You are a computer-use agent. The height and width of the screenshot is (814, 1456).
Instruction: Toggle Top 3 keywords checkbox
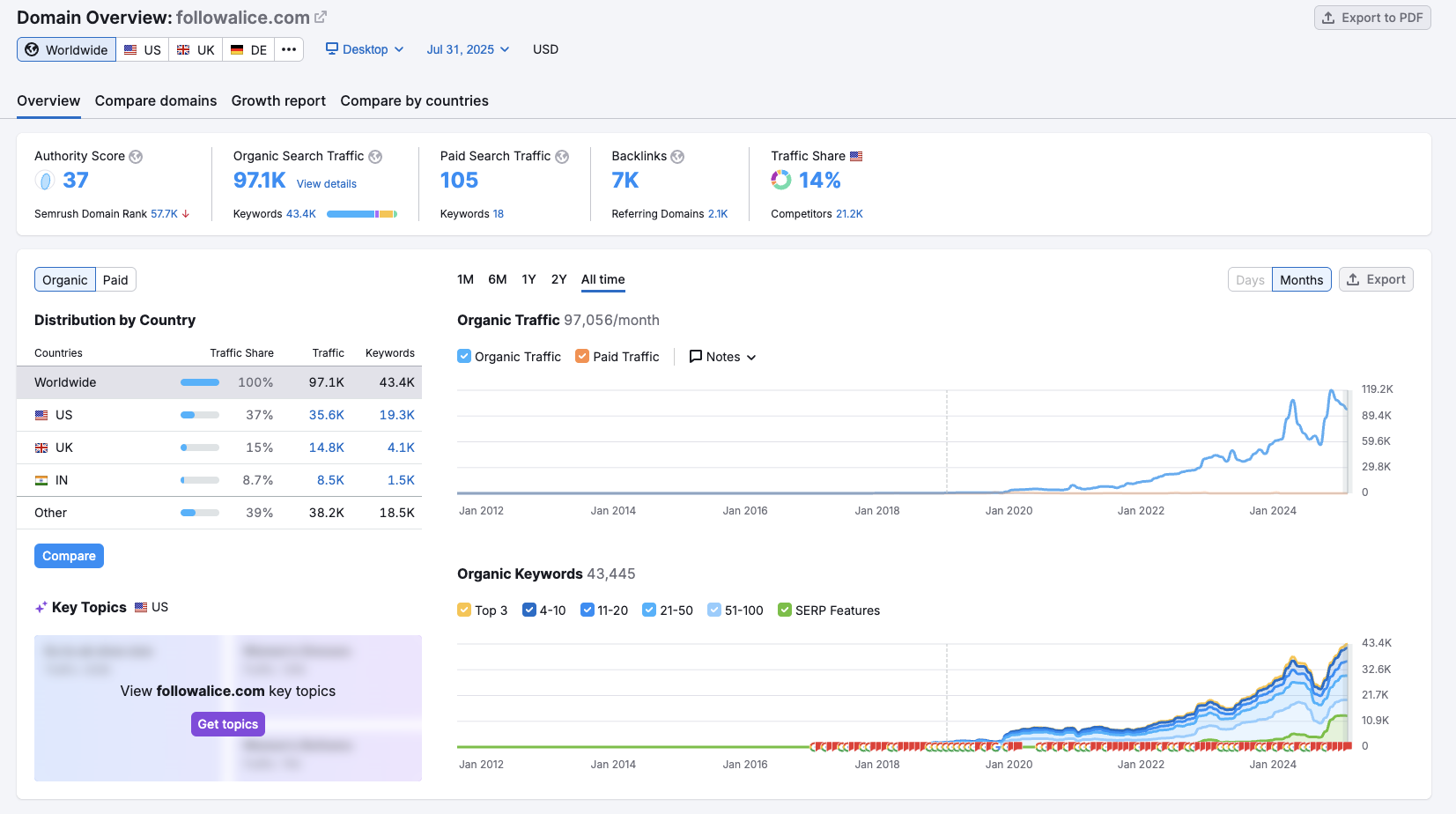tap(464, 610)
